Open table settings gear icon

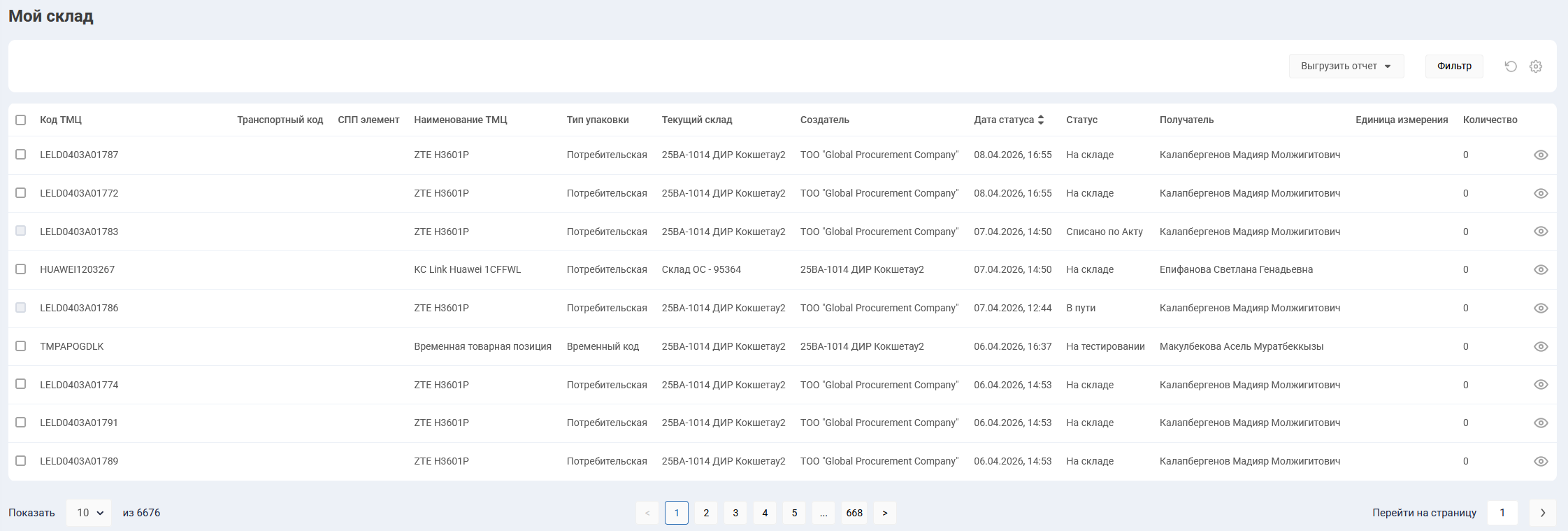(x=1536, y=66)
